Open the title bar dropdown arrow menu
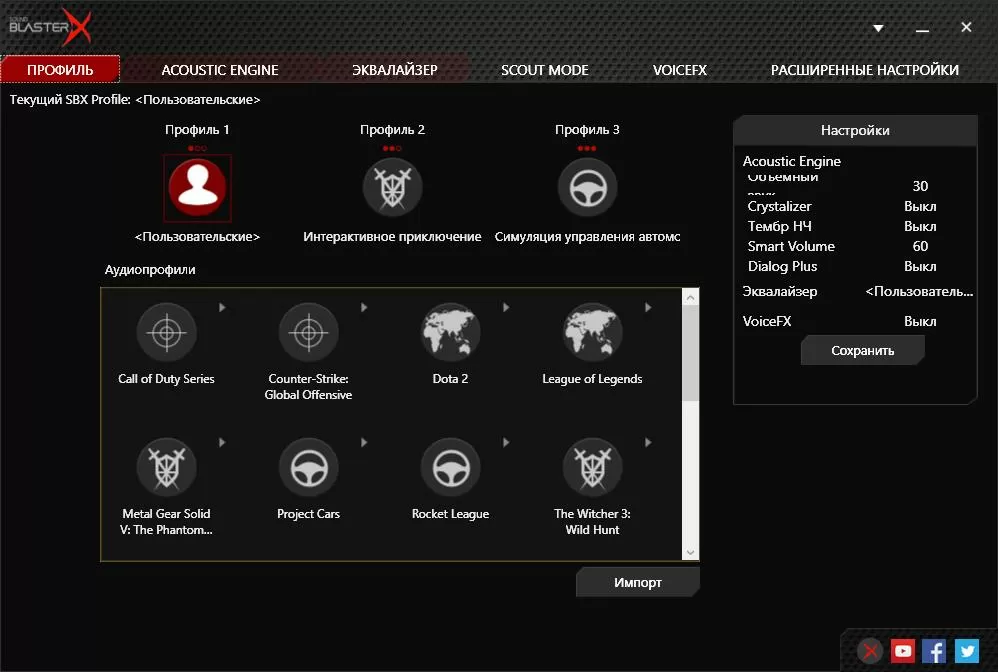 point(877,28)
